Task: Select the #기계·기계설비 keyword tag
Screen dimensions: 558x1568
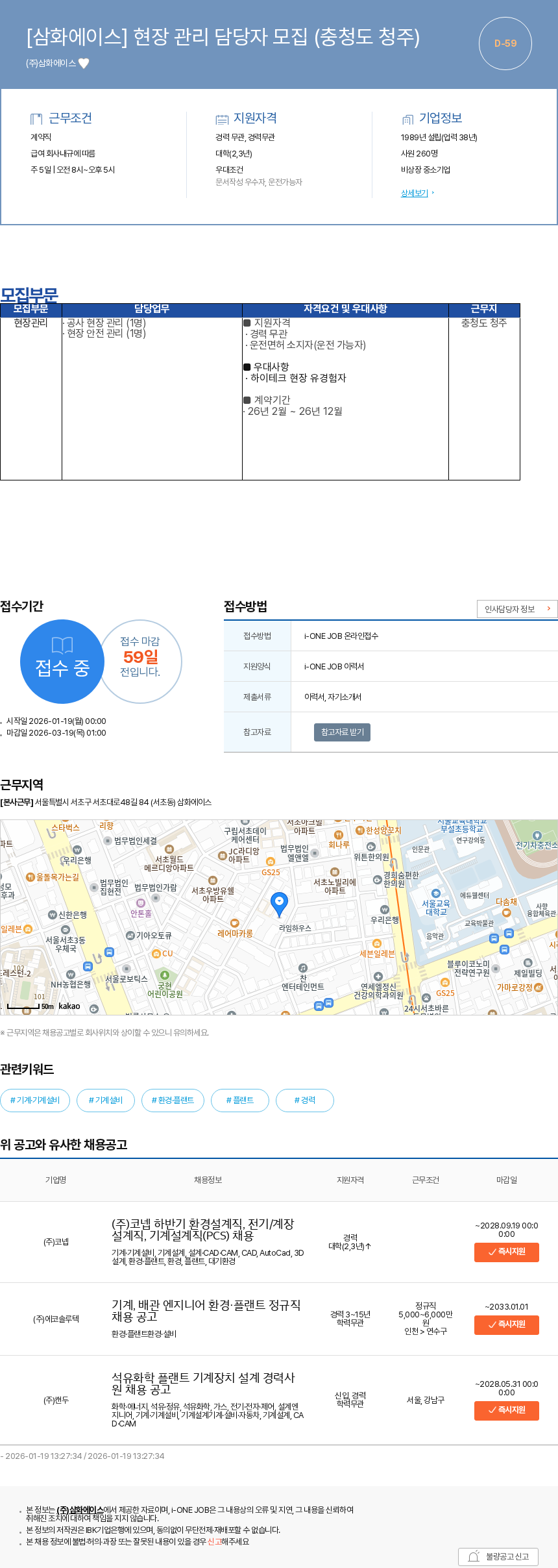Action: point(35,1100)
